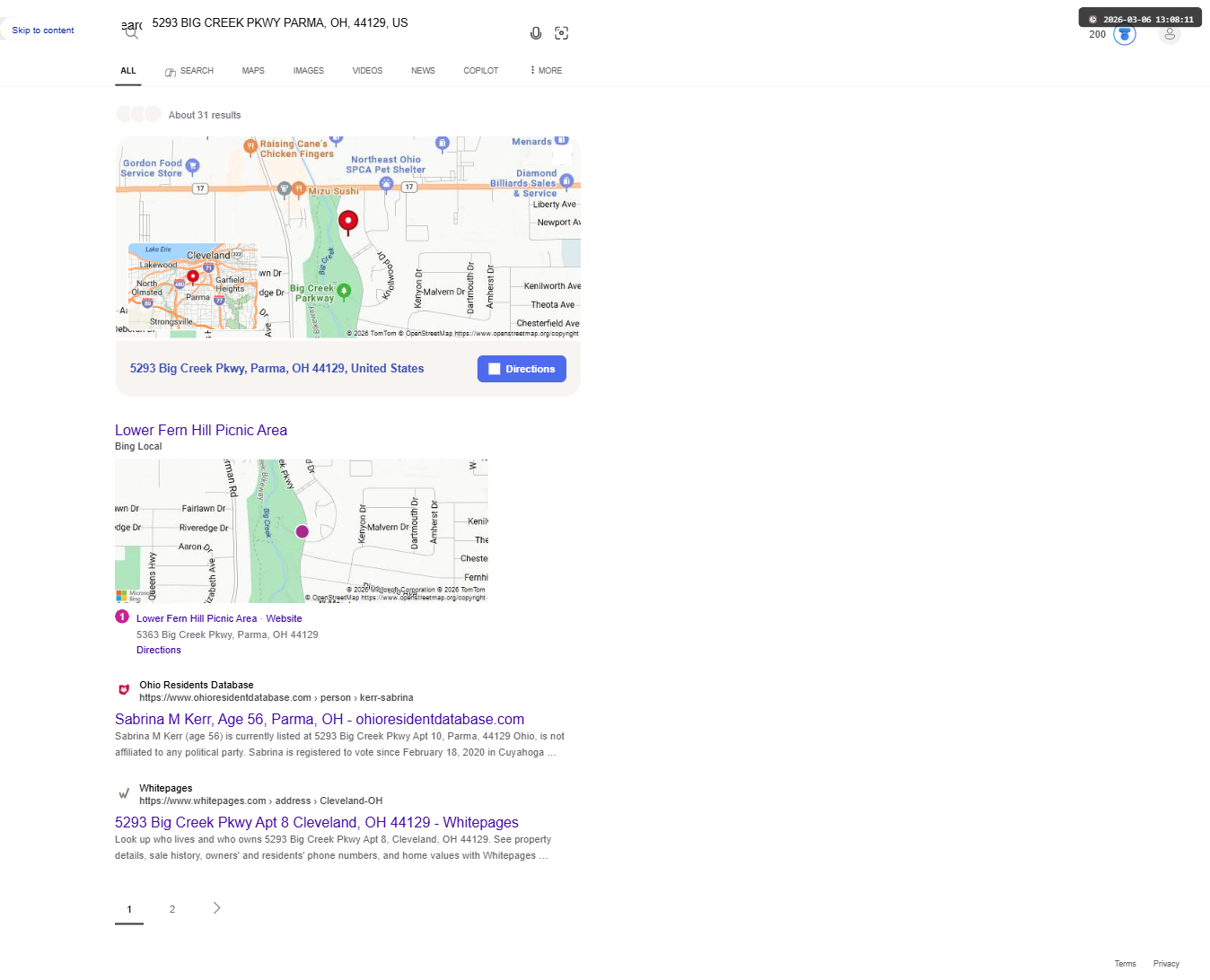Open Lower Fern Hill Picnic Area heading
Image resolution: width=1210 pixels, height=980 pixels.
coord(201,430)
